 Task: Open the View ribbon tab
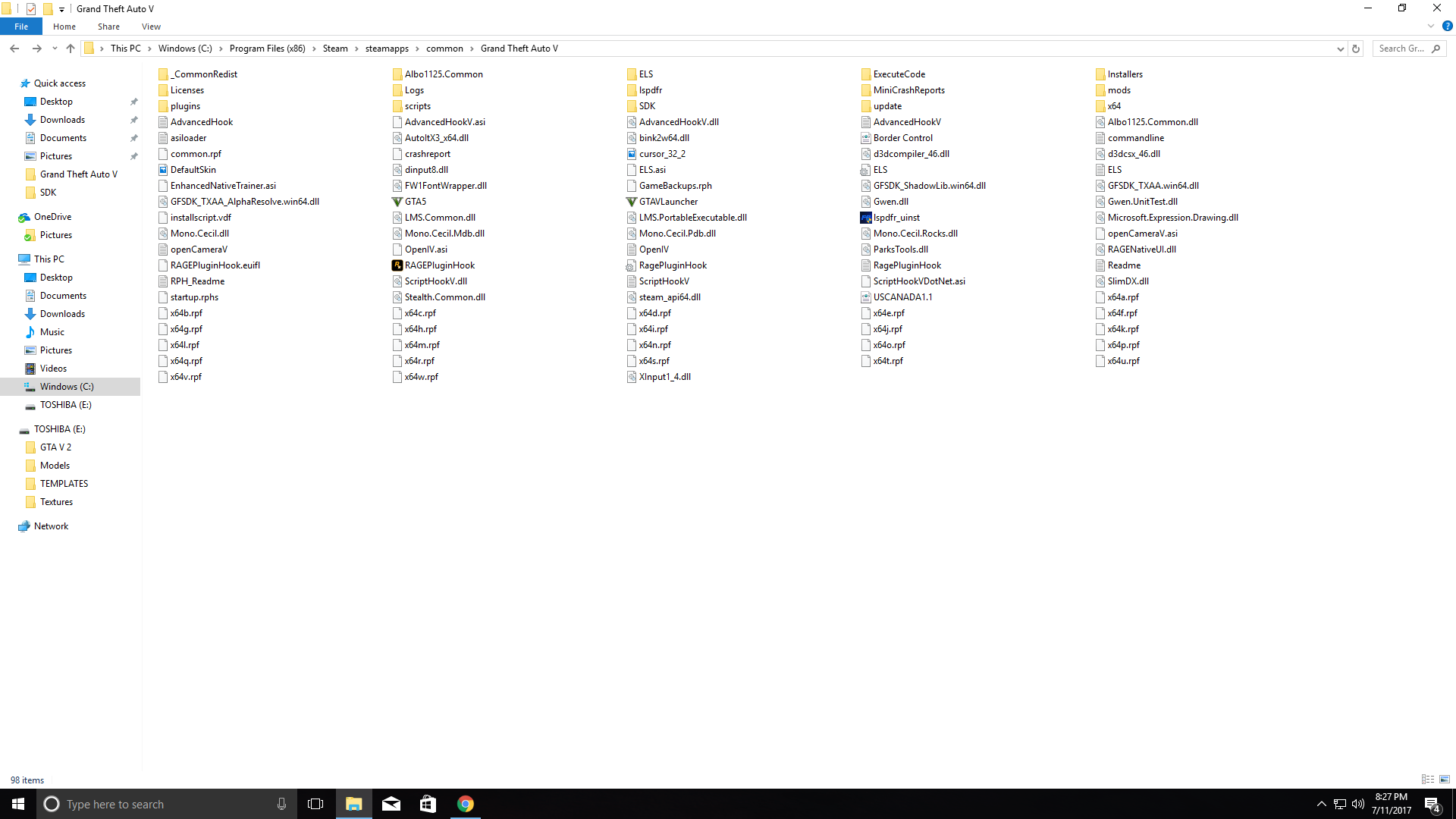tap(151, 27)
